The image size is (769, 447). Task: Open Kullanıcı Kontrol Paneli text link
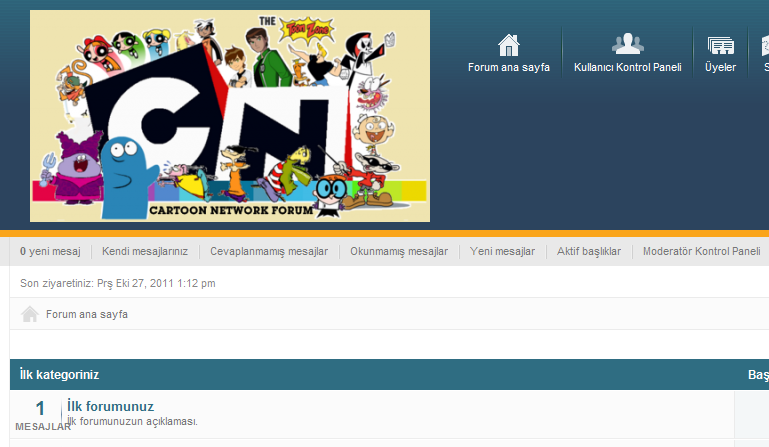coord(628,67)
